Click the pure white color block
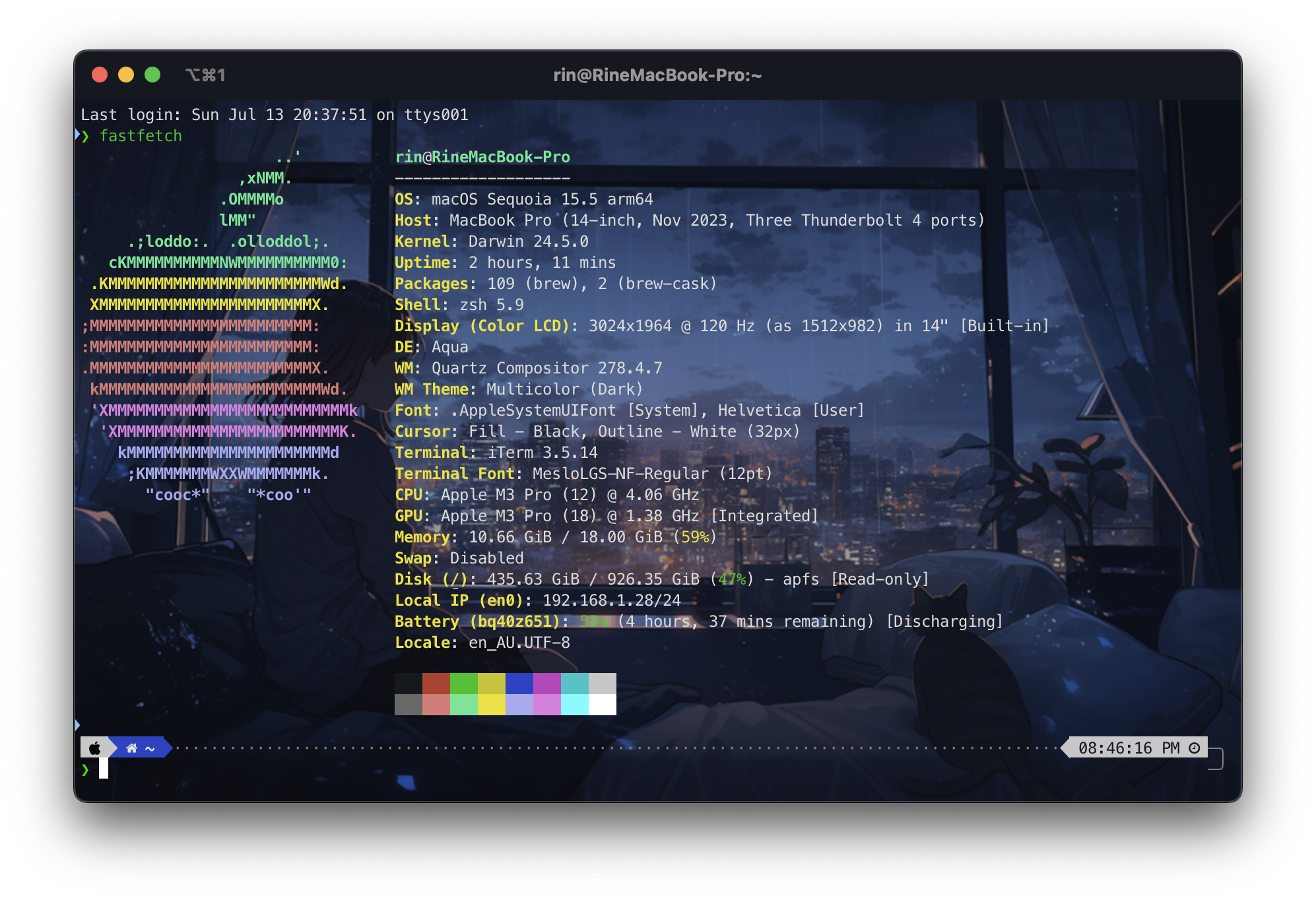 (x=602, y=705)
